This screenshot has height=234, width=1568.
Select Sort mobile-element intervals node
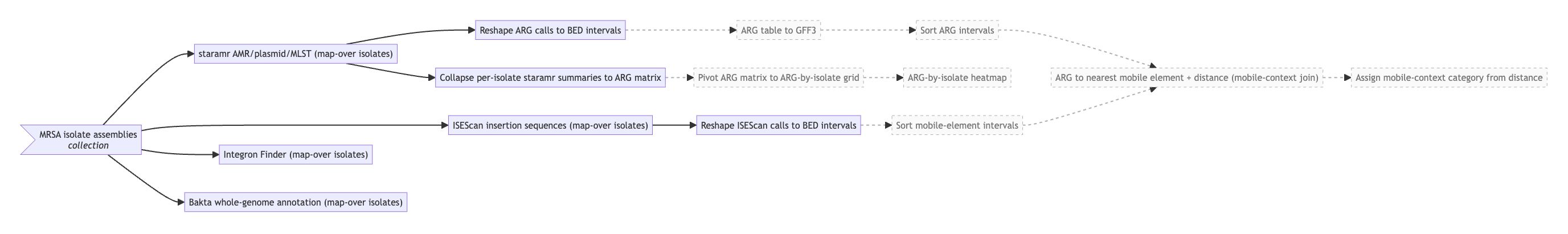click(957, 125)
